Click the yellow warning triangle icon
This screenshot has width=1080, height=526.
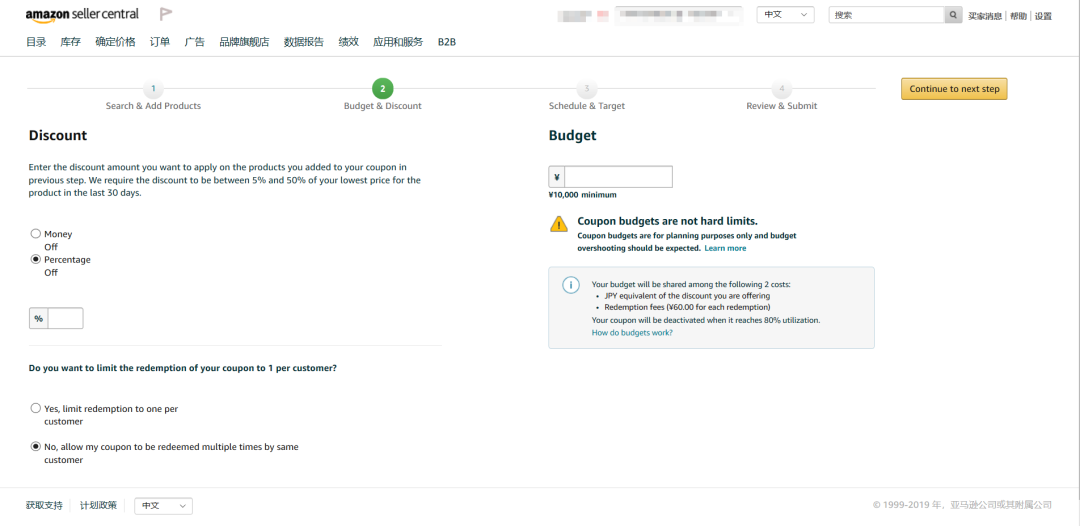[x=559, y=225]
